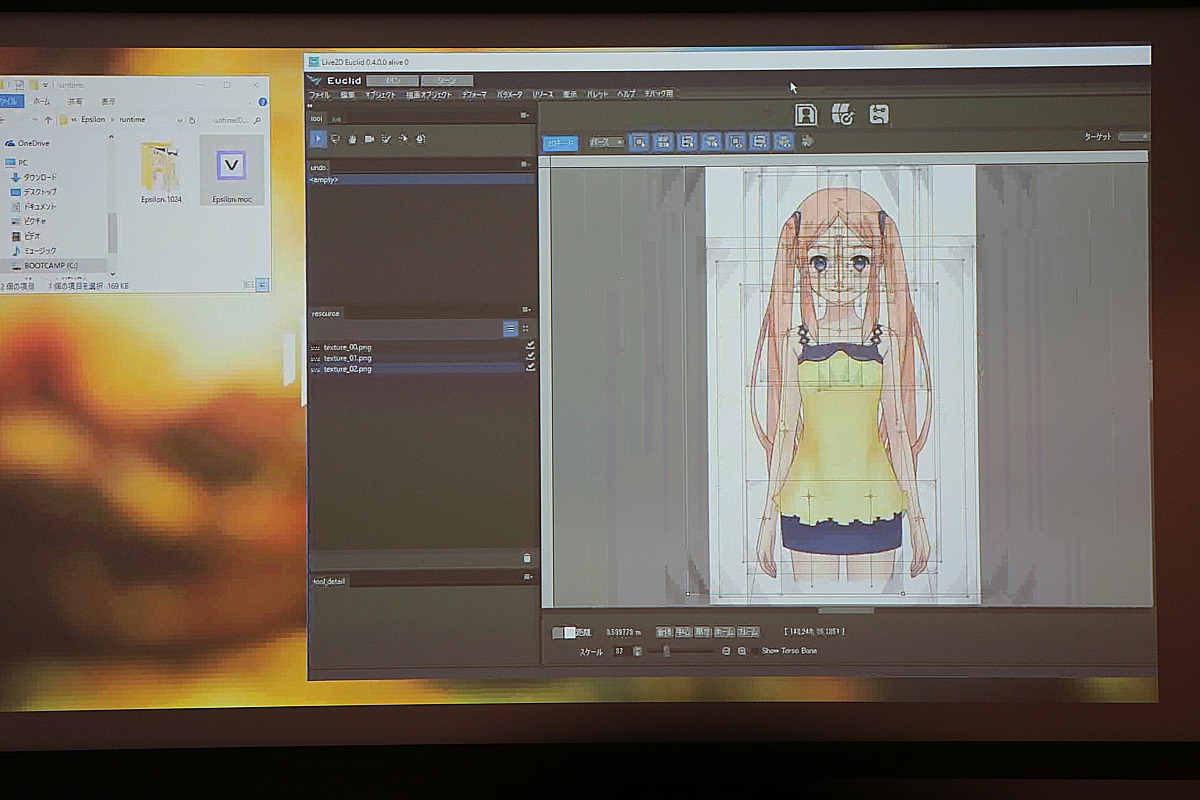The width and height of the screenshot is (1200, 800).
Task: Click the trash icon in resource panel
Action: tap(527, 558)
